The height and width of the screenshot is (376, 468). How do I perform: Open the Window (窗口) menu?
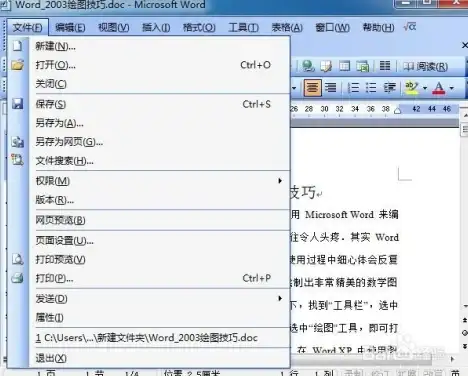click(x=332, y=27)
